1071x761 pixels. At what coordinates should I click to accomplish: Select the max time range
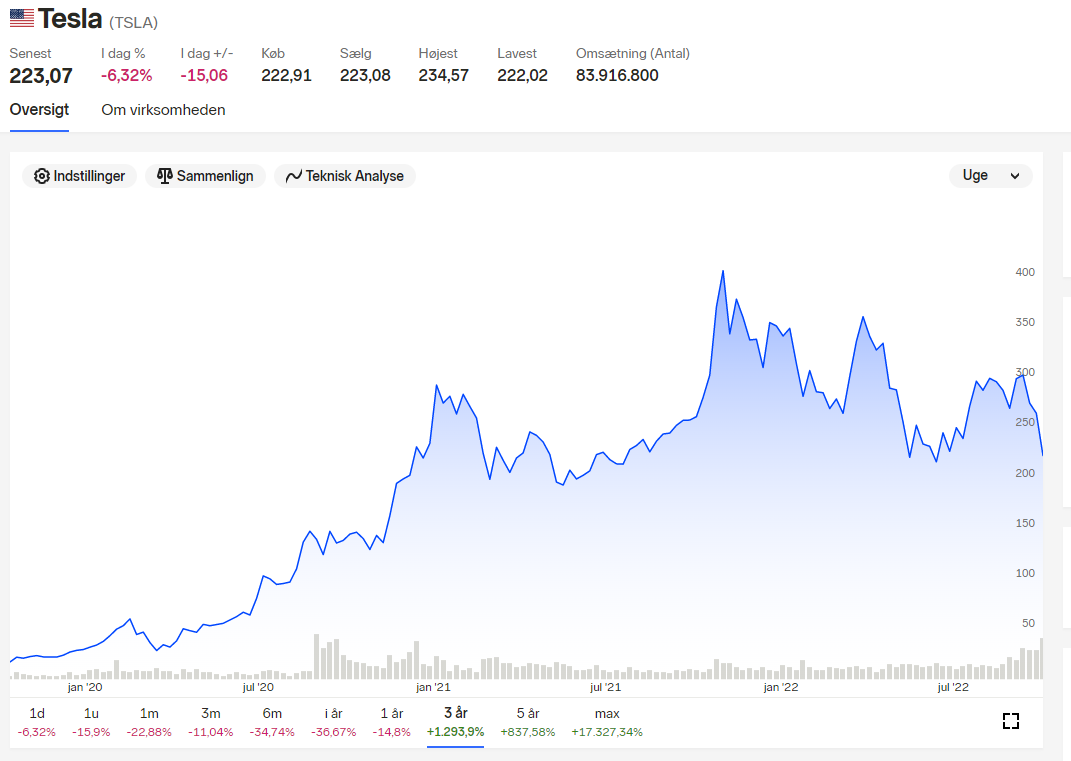tap(607, 722)
